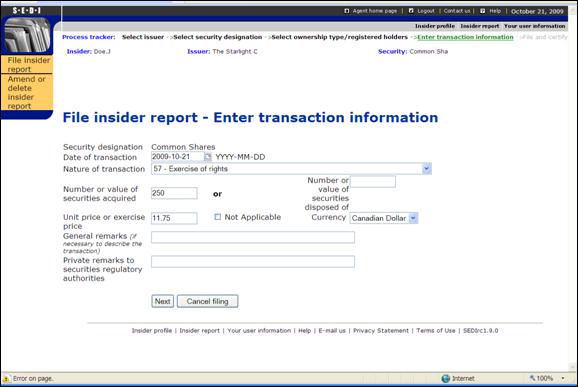Click footer Terms of Use link
578x387 pixels.
point(436,331)
